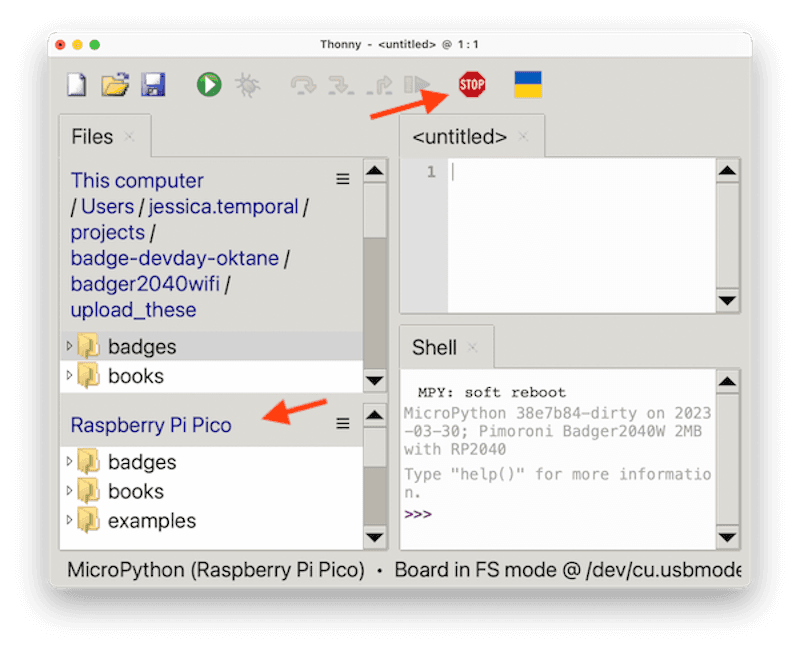Navigate to badger2040wifi path segment
Viewport: 800px width, 651px height.
(x=145, y=284)
